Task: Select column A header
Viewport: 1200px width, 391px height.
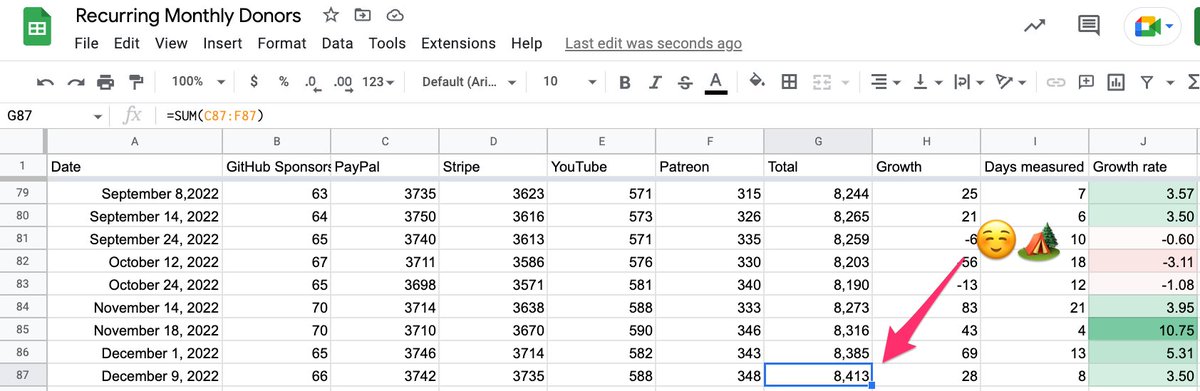Action: [x=135, y=141]
